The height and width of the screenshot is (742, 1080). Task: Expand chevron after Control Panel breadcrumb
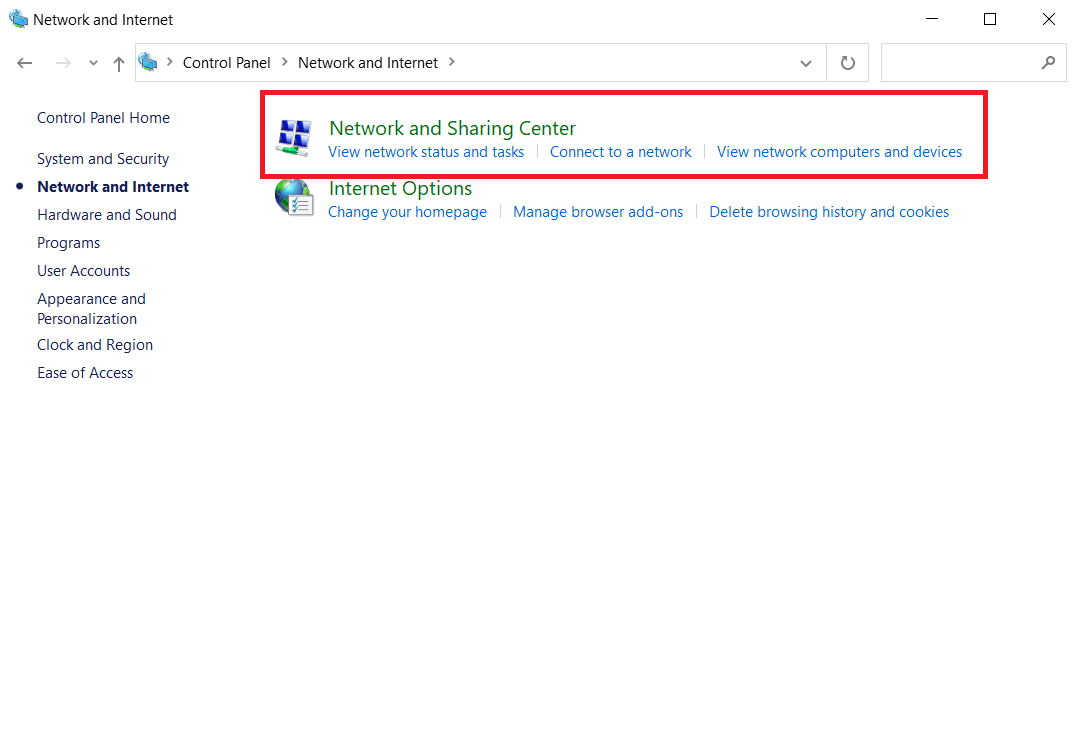285,62
